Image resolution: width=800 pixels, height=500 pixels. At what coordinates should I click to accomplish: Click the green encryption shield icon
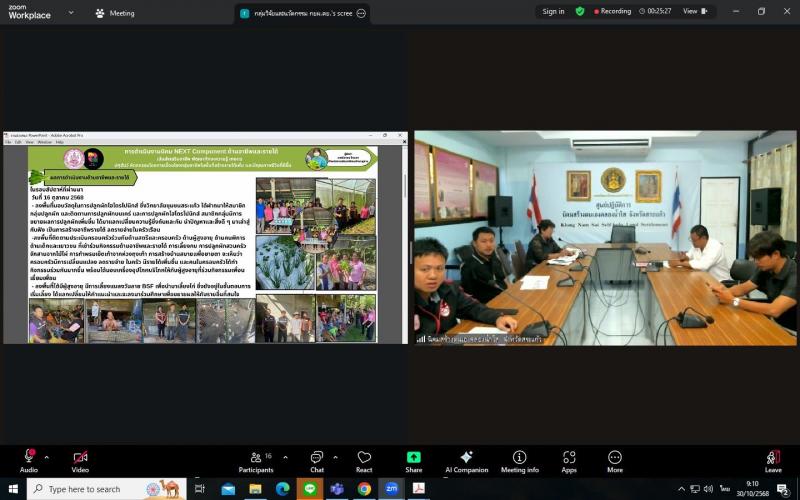580,11
